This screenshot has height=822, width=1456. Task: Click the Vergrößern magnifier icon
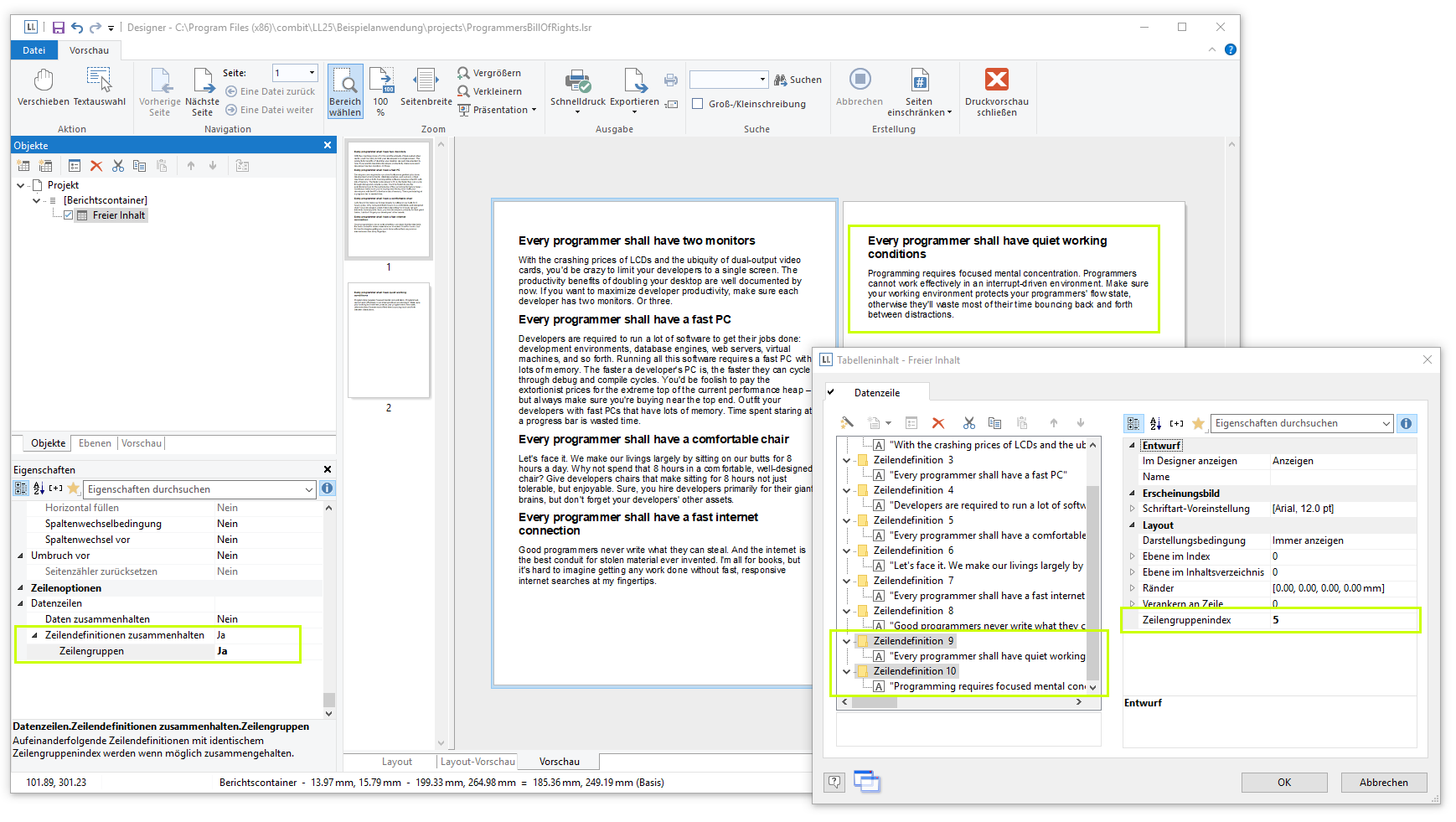click(x=463, y=73)
